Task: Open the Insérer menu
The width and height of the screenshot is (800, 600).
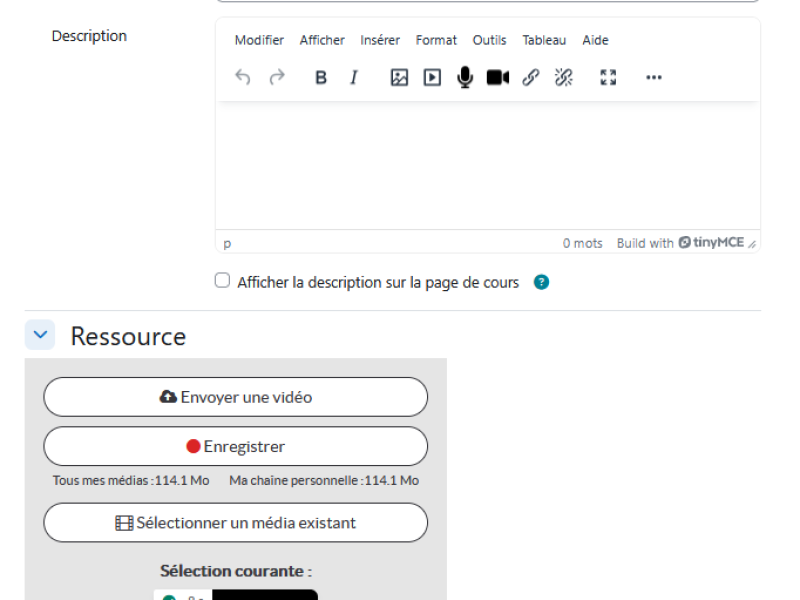Action: click(x=380, y=40)
